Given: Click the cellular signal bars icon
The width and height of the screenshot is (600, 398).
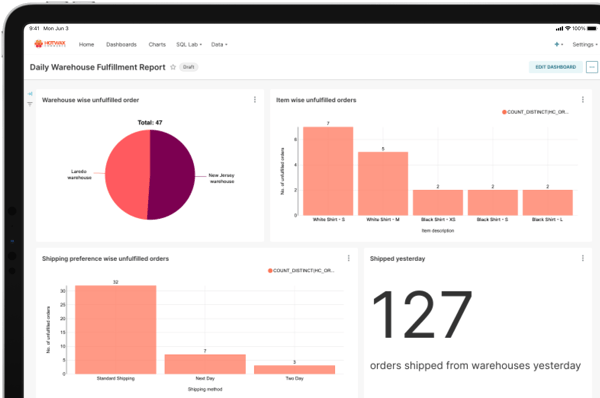Looking at the screenshot, I should pos(559,28).
